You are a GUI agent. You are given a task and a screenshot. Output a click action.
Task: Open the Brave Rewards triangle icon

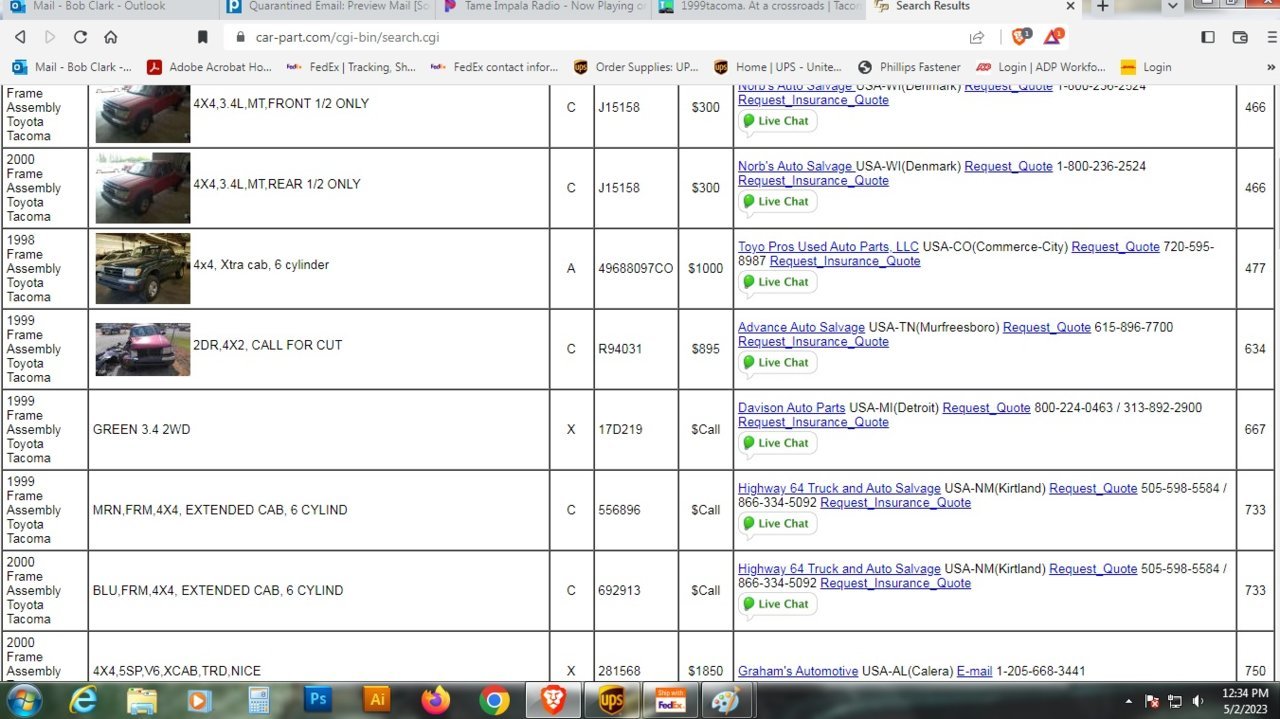click(1052, 37)
